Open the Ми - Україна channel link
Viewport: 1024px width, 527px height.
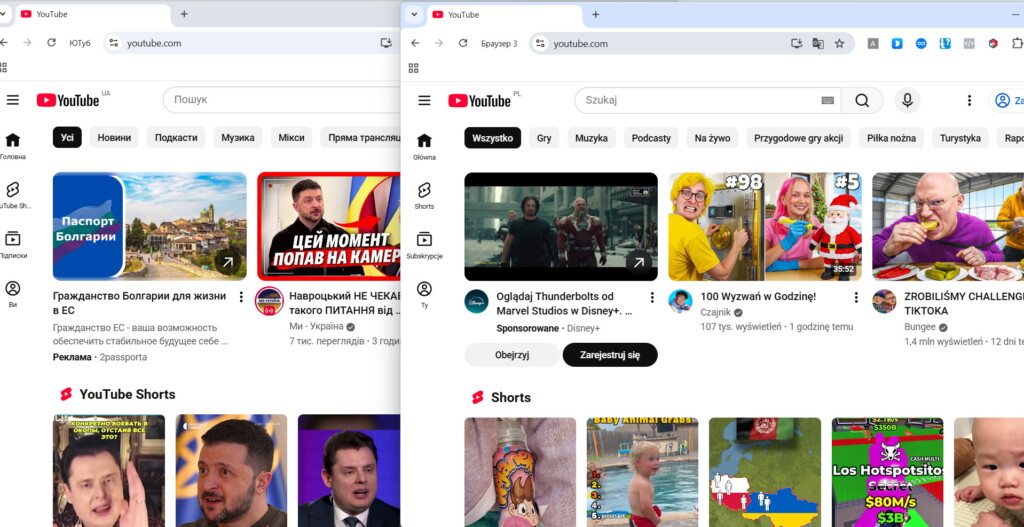316,326
